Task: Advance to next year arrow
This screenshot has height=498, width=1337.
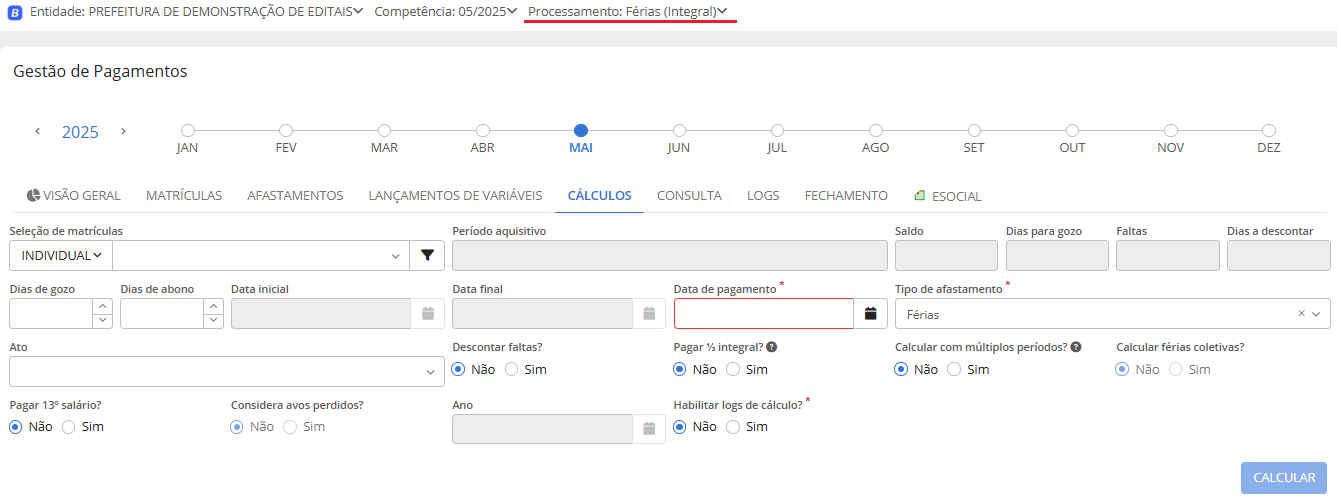Action: pos(123,131)
